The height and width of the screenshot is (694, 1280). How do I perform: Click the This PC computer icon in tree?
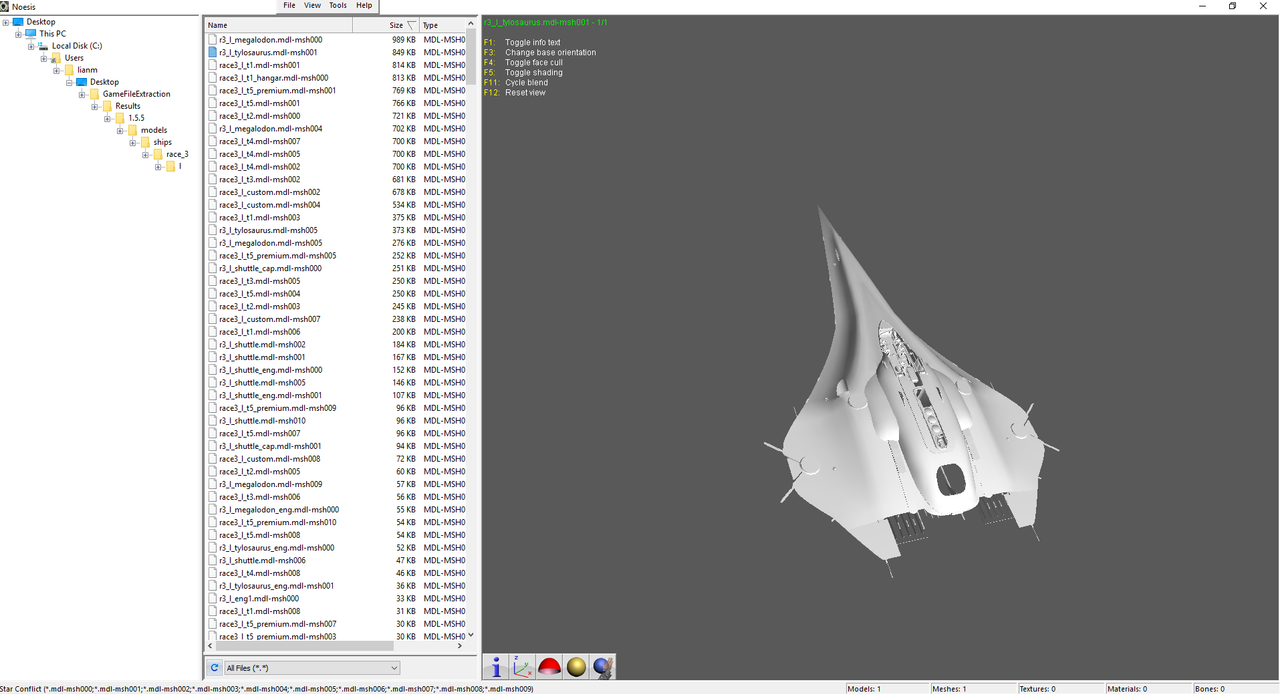31,33
